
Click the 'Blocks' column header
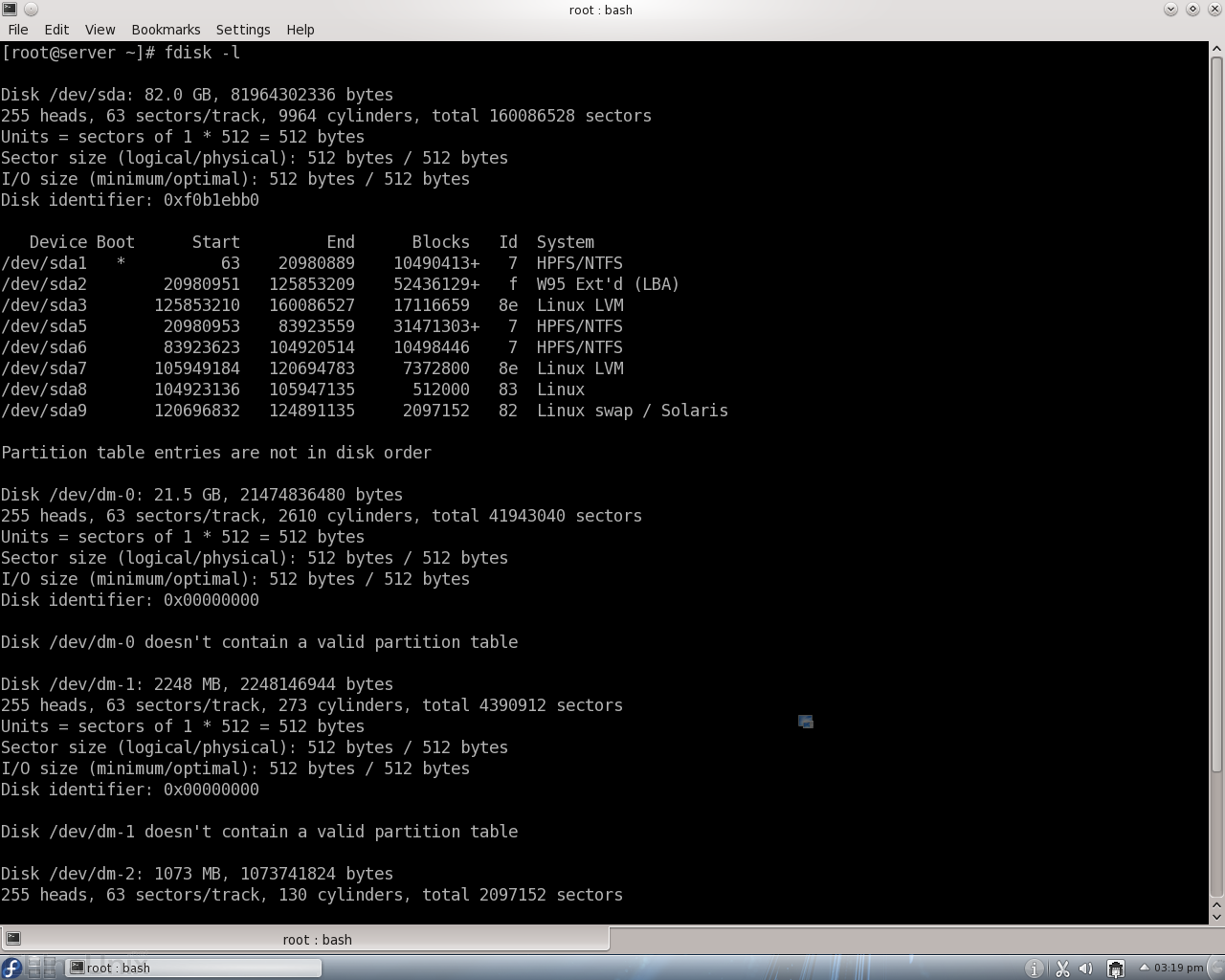pos(441,242)
